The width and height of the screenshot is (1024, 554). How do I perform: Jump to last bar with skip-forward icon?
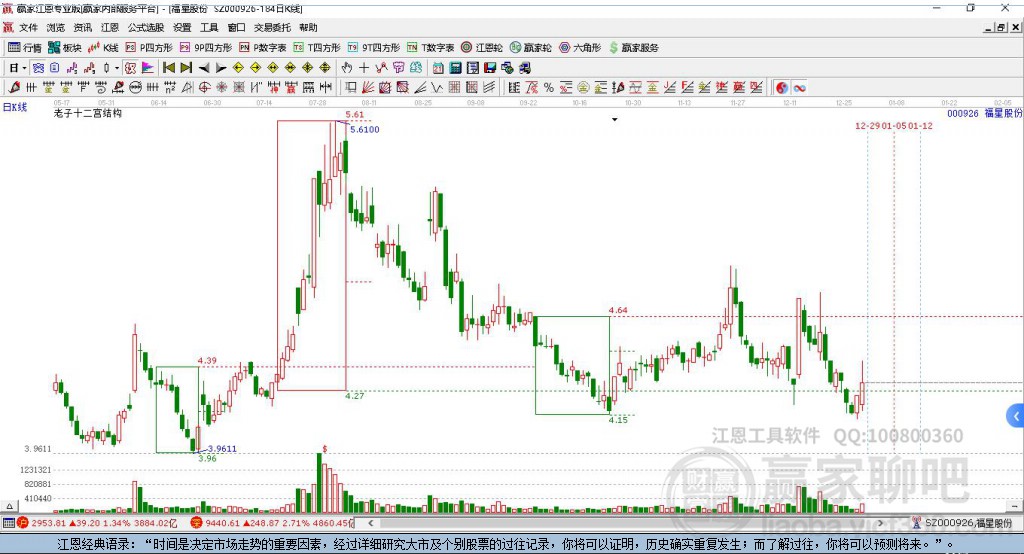(x=186, y=68)
